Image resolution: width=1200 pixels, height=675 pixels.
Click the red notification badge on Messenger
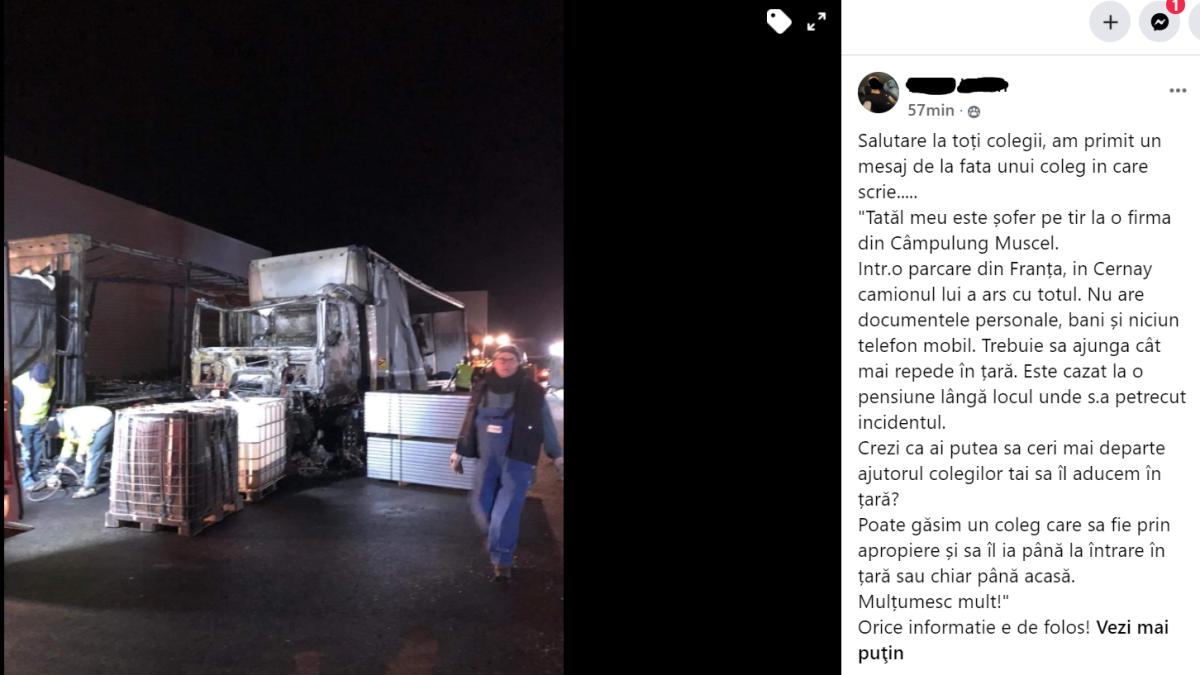1175,6
